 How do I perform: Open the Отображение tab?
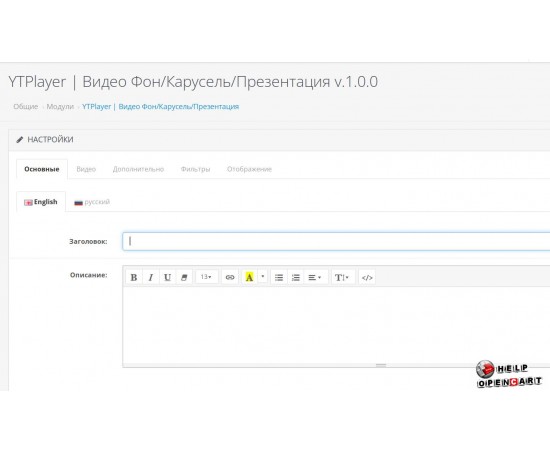pyautogui.click(x=249, y=169)
